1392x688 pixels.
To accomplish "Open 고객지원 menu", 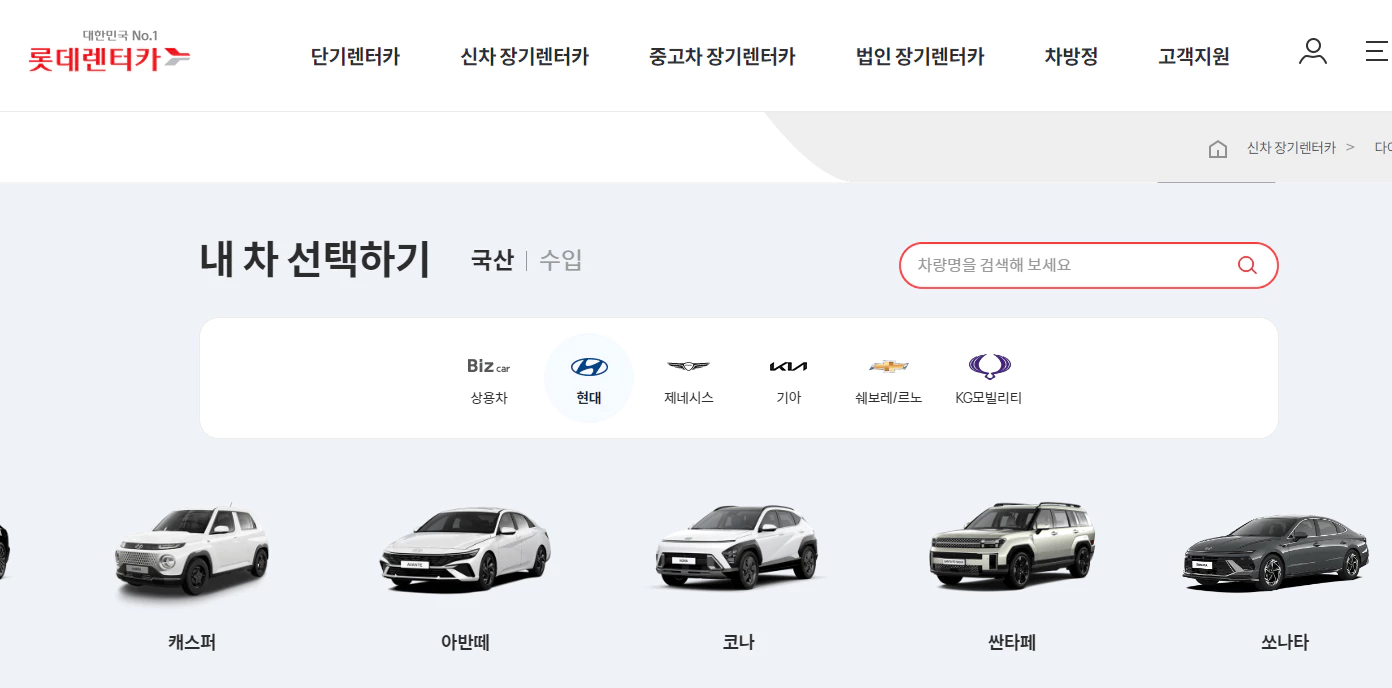I will pos(1193,57).
